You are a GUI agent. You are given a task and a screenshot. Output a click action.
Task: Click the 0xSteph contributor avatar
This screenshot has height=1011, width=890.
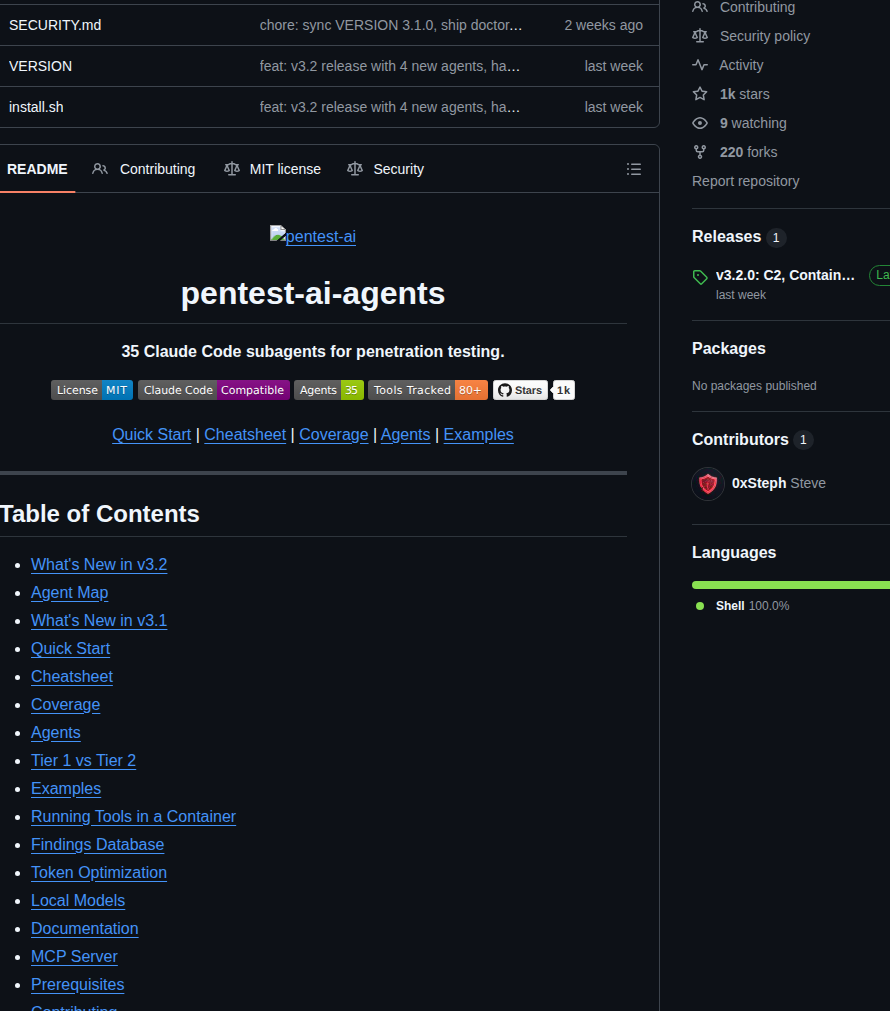pos(707,484)
